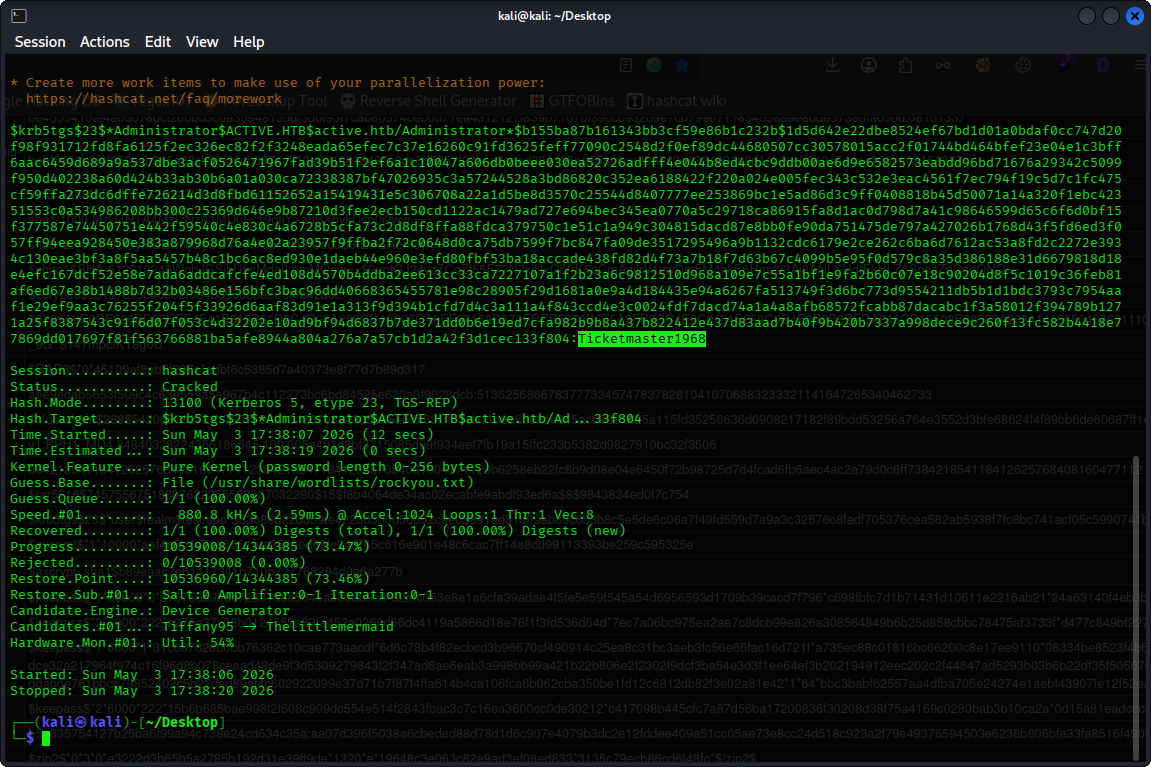Open the hashcat wiki bookmark in the background browser
1151x767 pixels.
(x=677, y=101)
